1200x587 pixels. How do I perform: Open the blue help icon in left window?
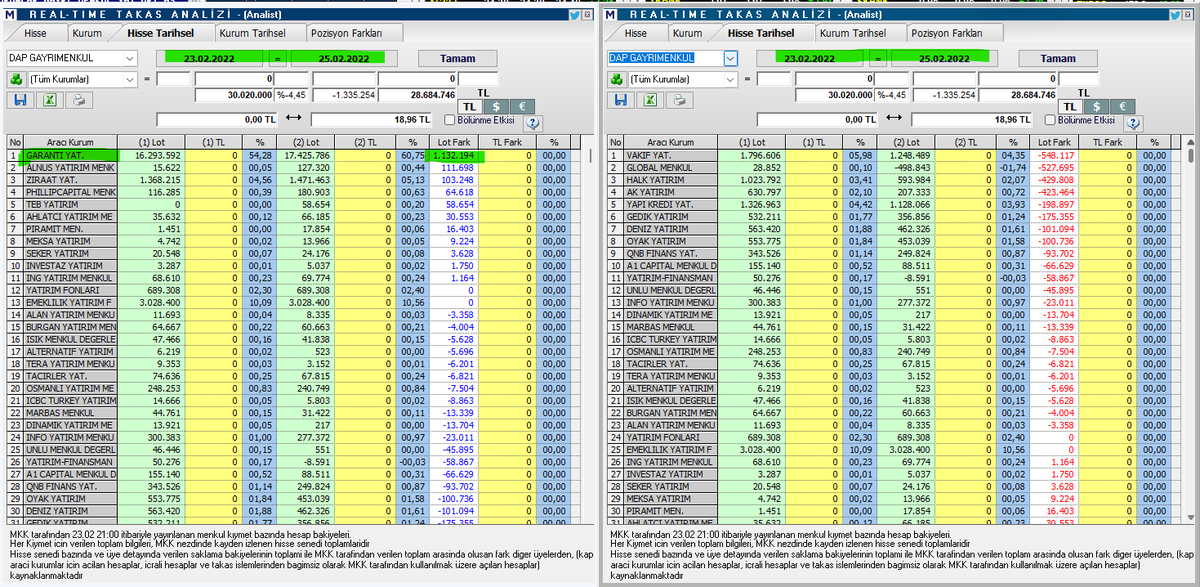533,123
